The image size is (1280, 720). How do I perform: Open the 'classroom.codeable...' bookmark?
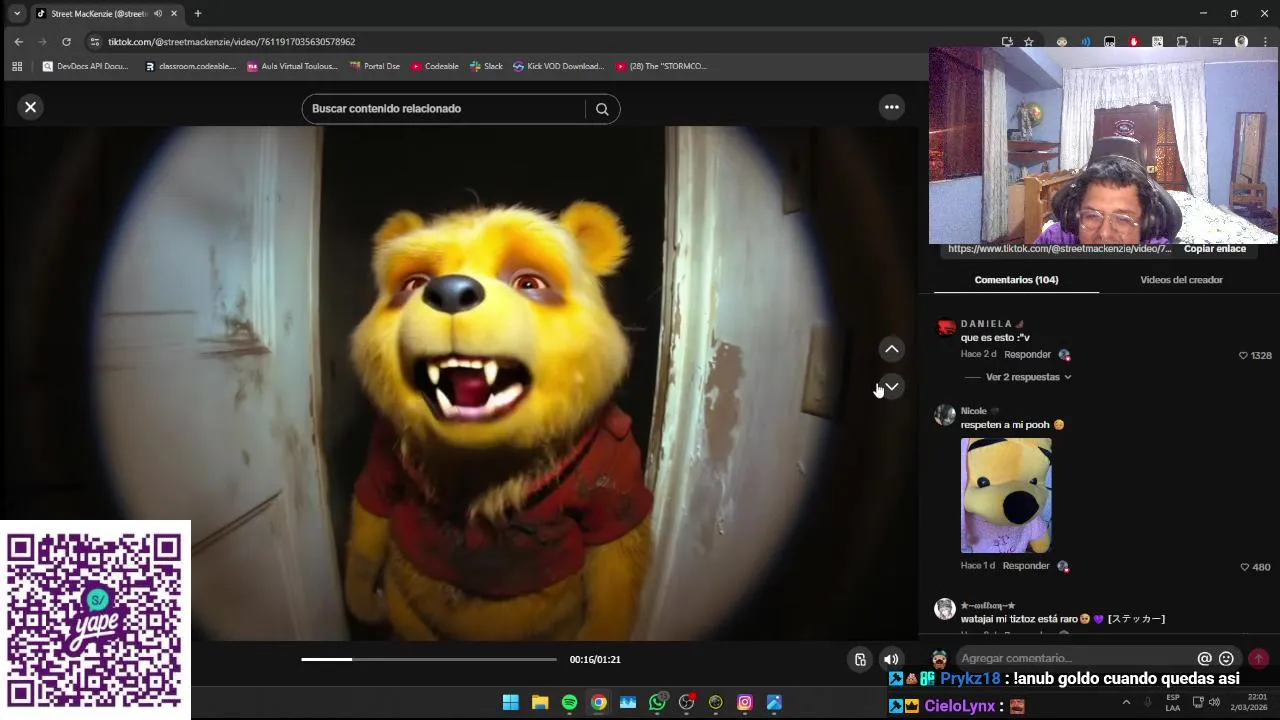point(190,66)
